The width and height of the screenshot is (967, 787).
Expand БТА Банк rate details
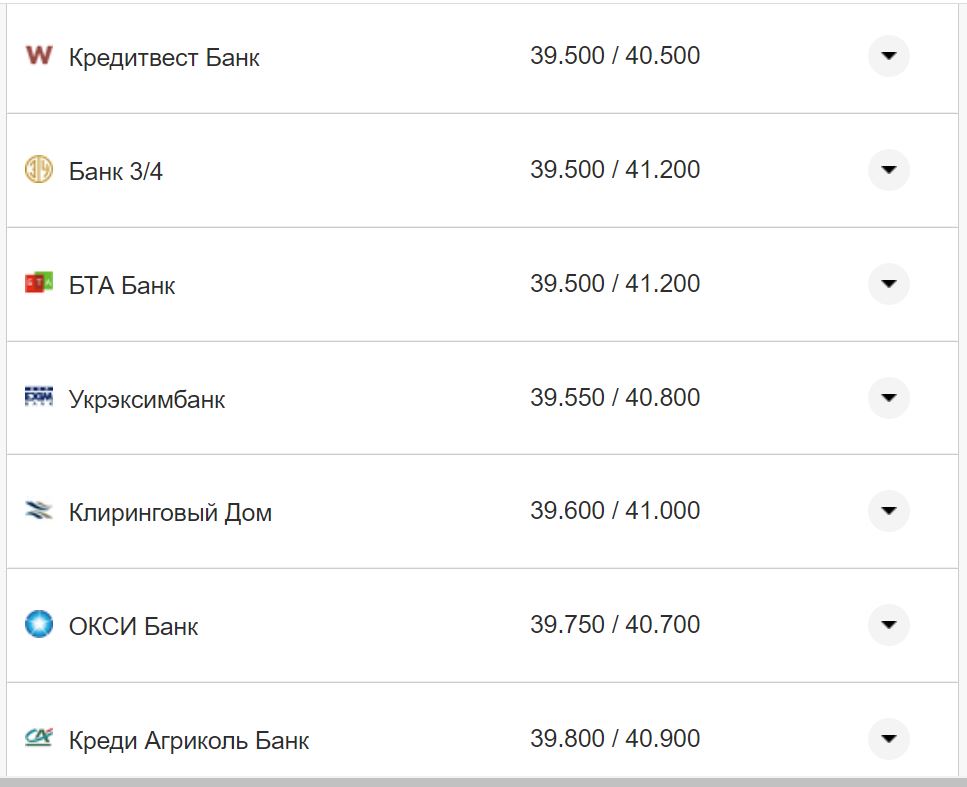click(888, 284)
